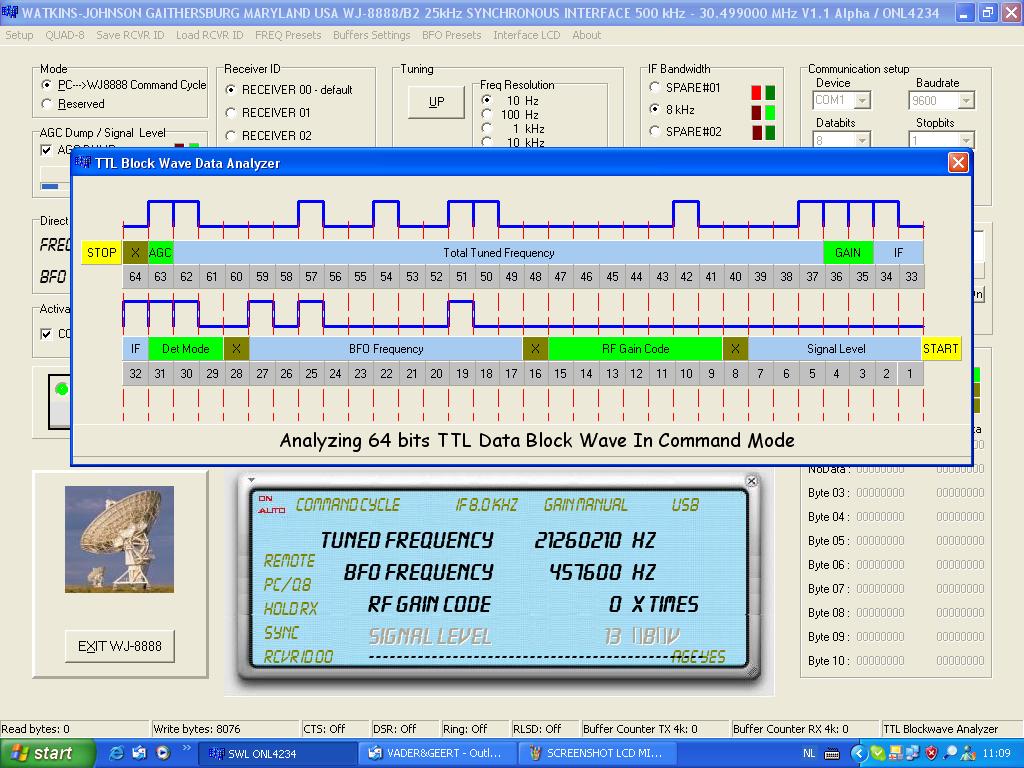Expand quick launch overflow chevron
1024x768 pixels.
[x=186, y=748]
